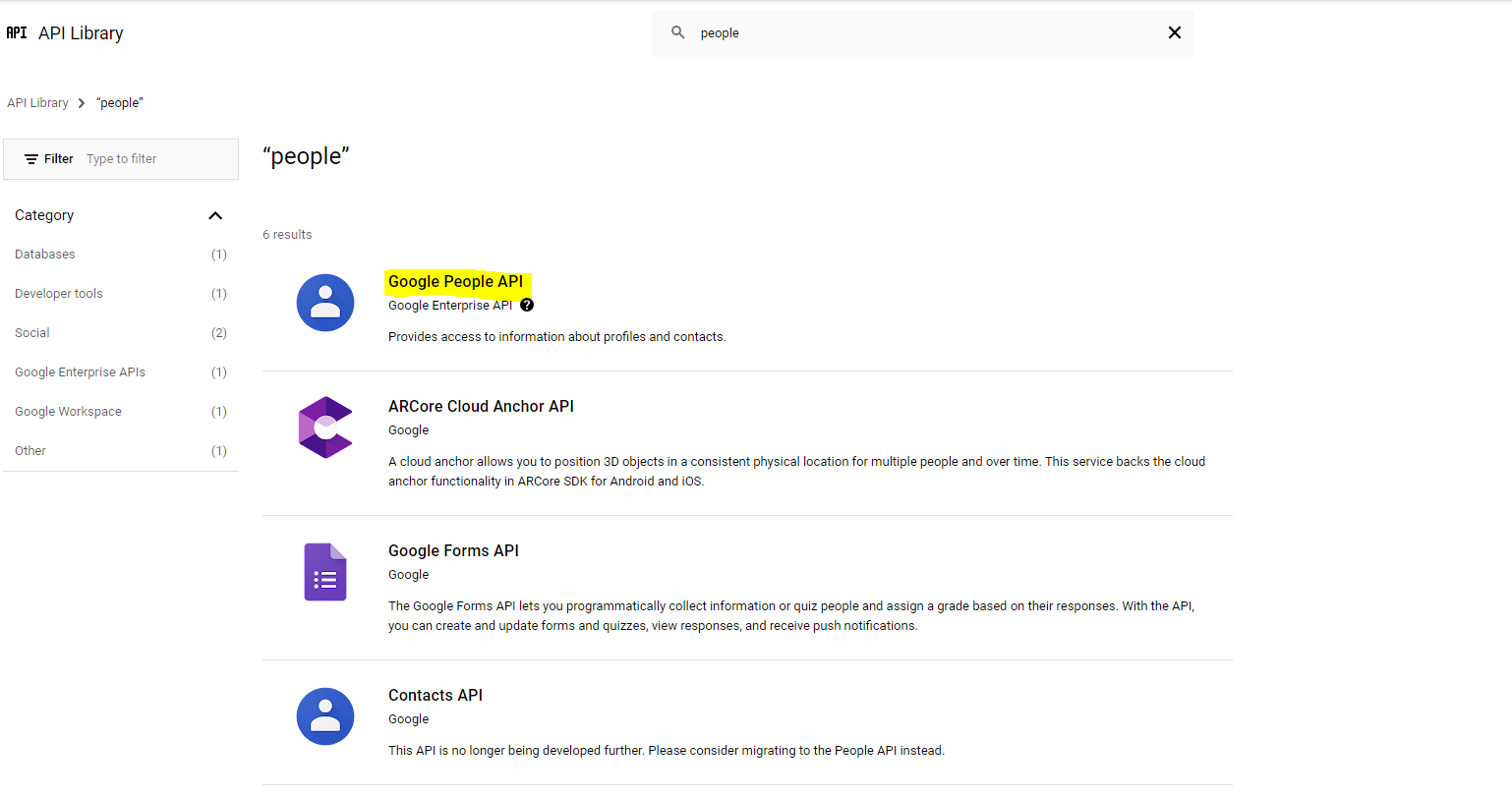Click the Contacts API deprecation description
This screenshot has width=1512, height=798.
click(x=667, y=751)
